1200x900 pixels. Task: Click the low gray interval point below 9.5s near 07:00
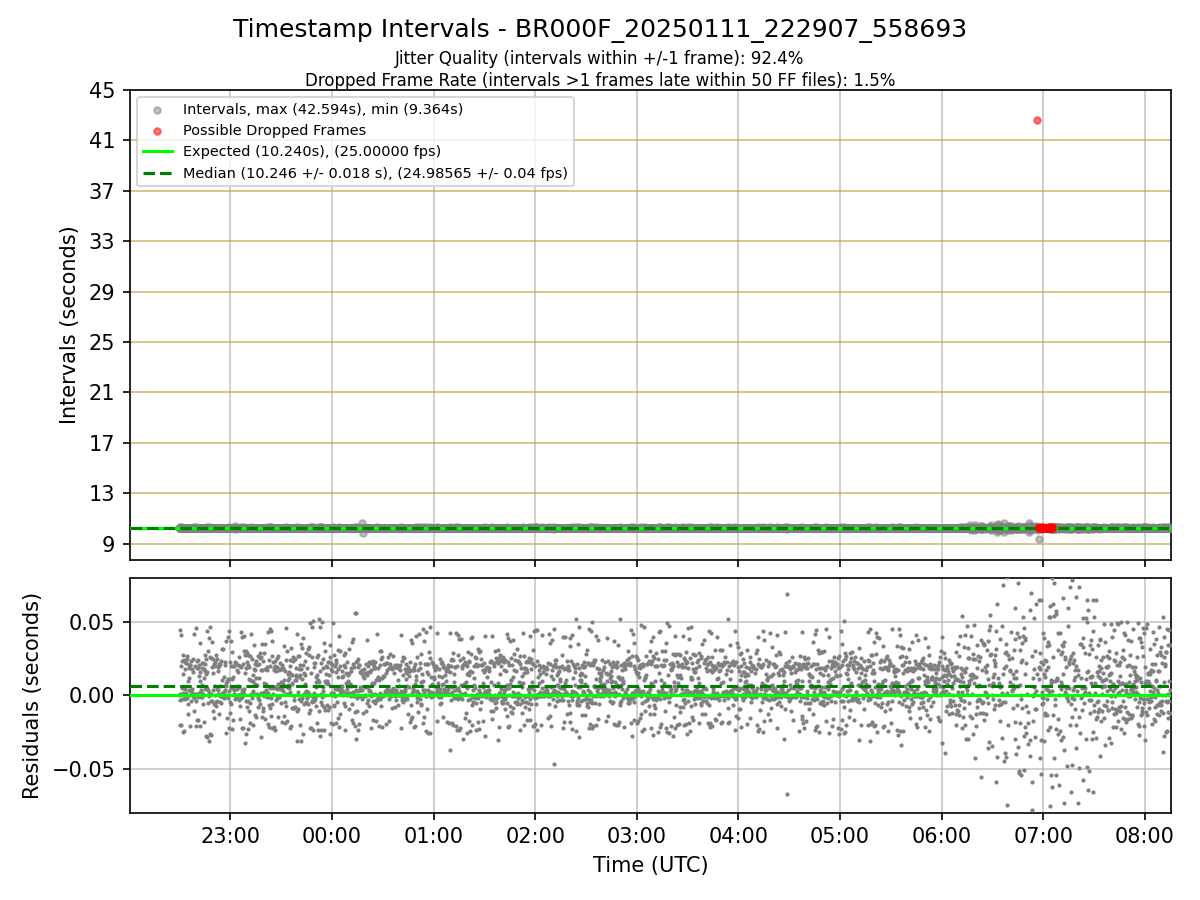tap(1039, 539)
